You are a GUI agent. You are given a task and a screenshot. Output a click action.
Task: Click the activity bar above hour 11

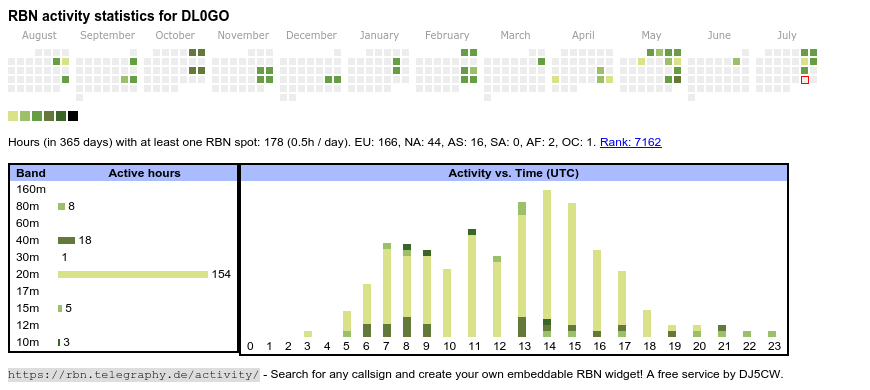pos(472,283)
